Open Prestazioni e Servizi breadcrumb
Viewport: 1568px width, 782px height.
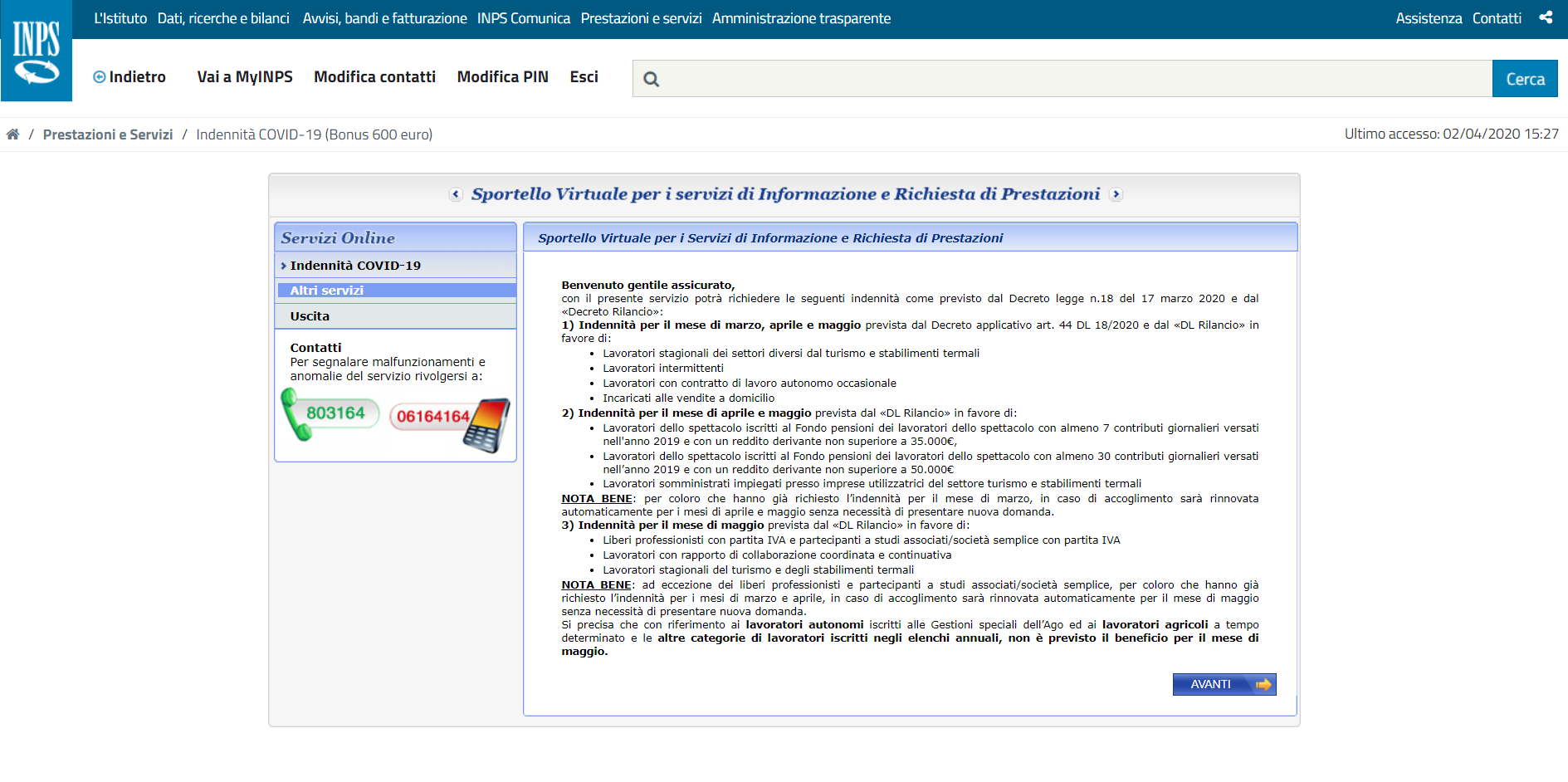(108, 134)
